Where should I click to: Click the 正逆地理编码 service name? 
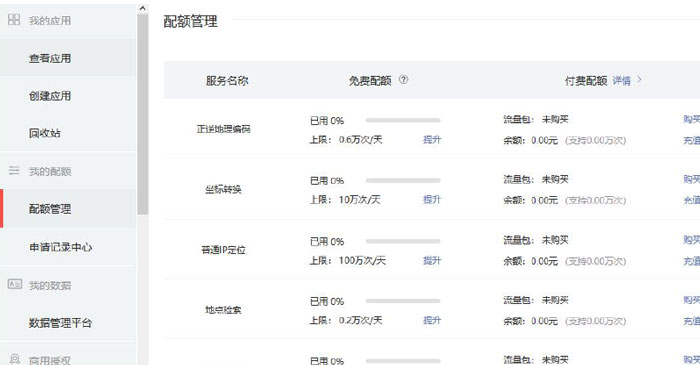[223, 129]
